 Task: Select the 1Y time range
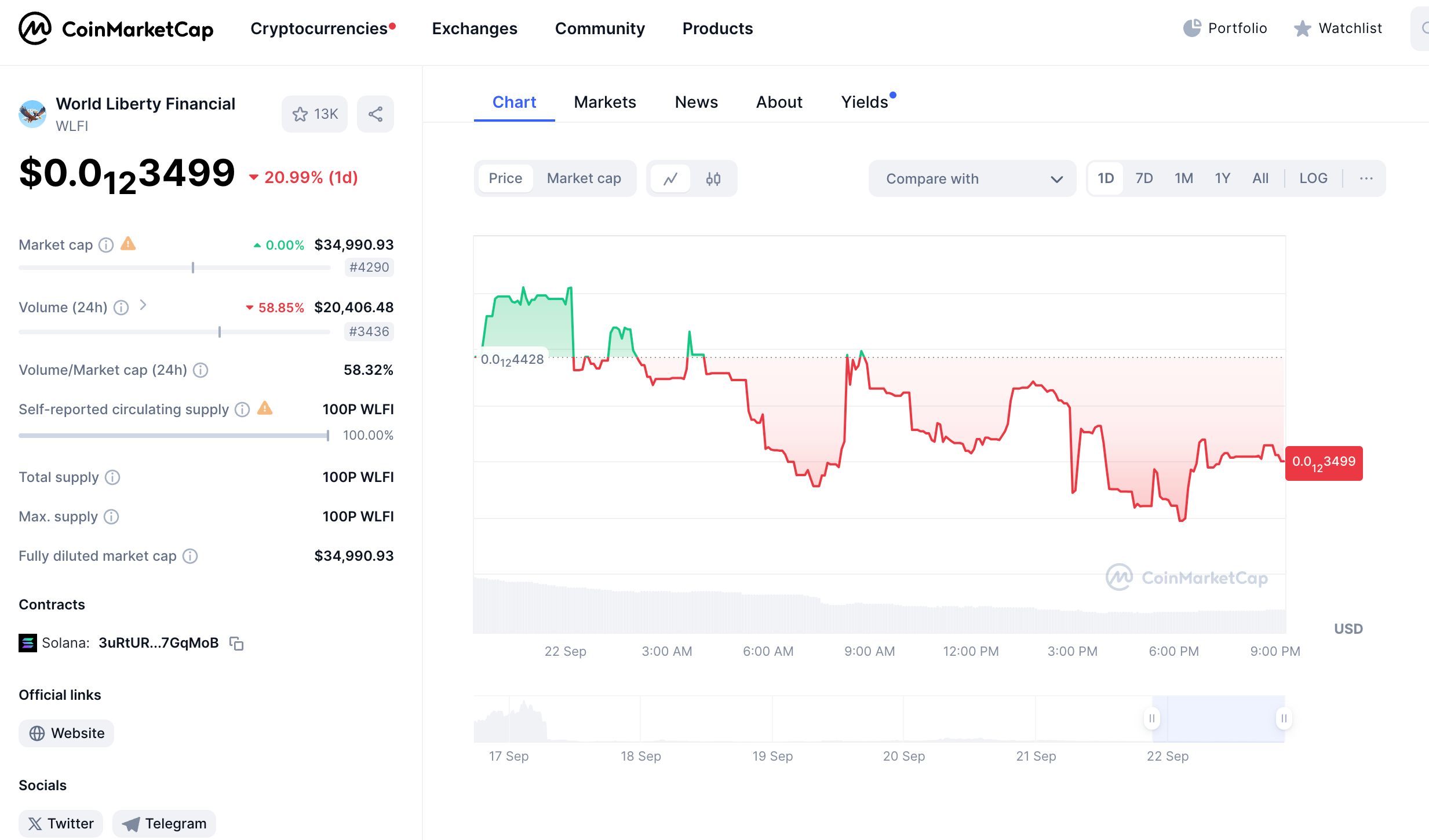tap(1223, 178)
